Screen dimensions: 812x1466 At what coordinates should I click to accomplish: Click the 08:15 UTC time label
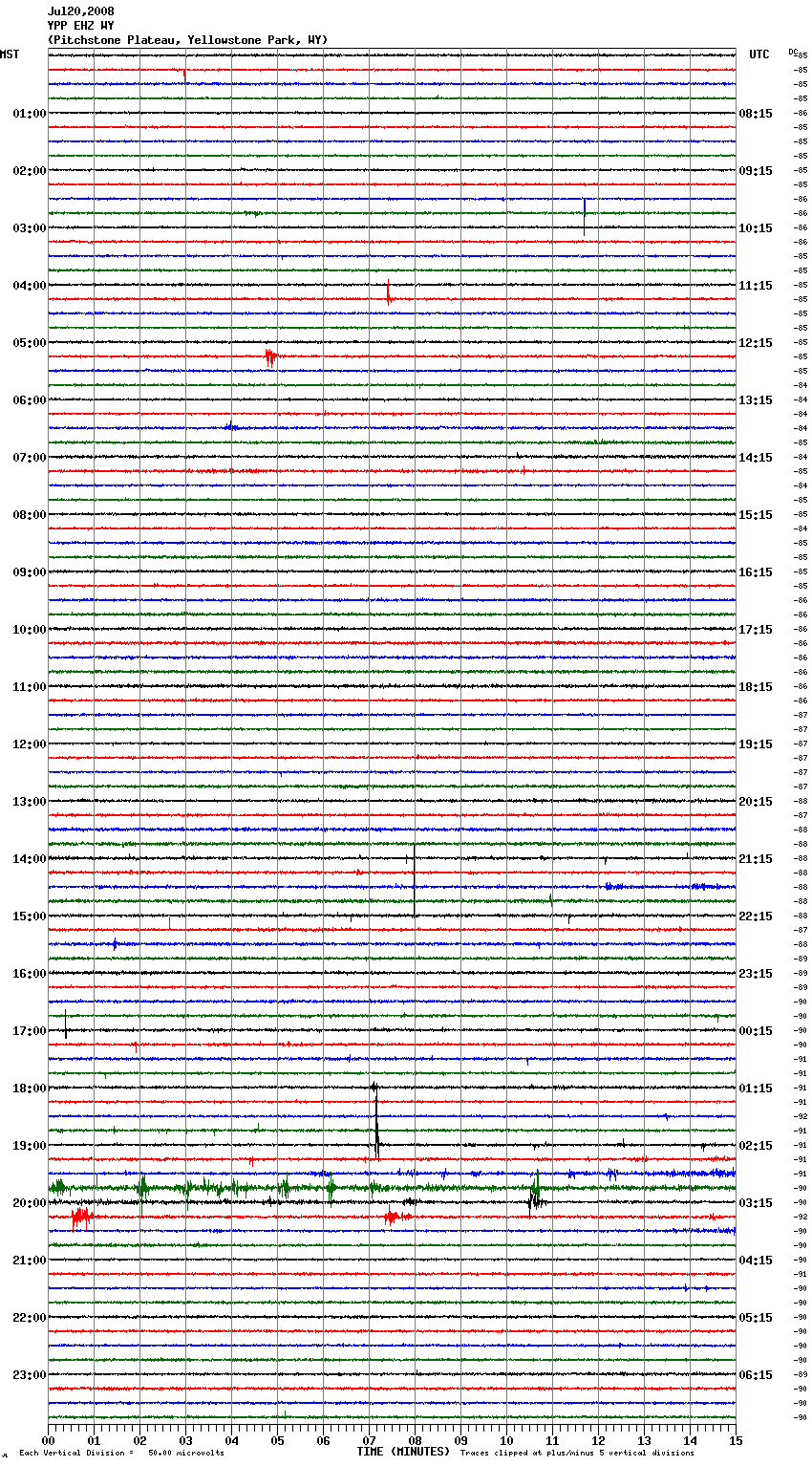pyautogui.click(x=756, y=114)
